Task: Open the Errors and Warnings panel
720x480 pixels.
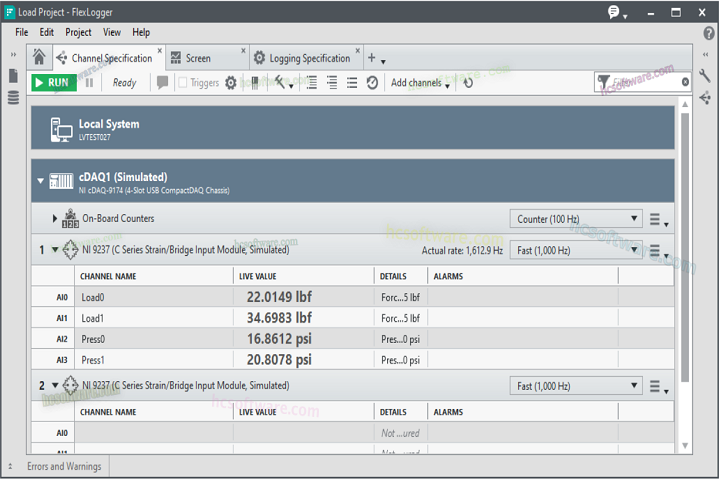Action: coord(64,466)
